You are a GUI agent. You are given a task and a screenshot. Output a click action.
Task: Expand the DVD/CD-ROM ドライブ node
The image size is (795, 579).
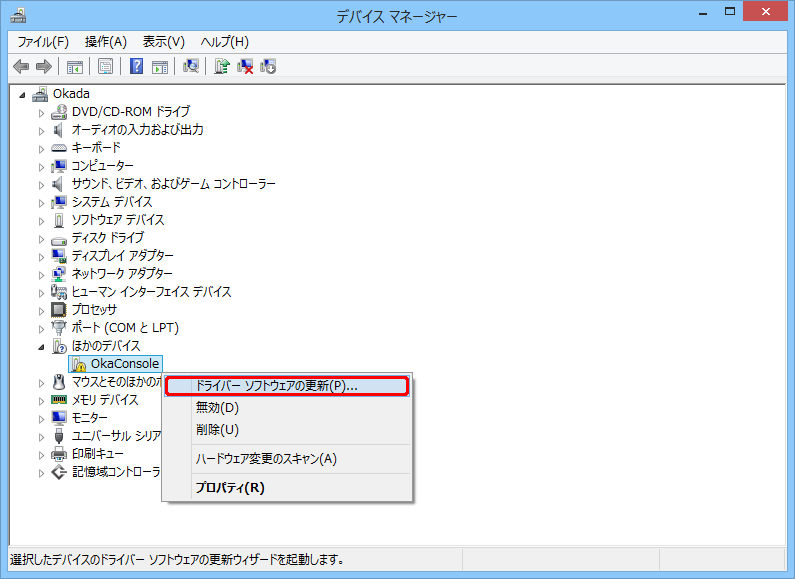(42, 113)
